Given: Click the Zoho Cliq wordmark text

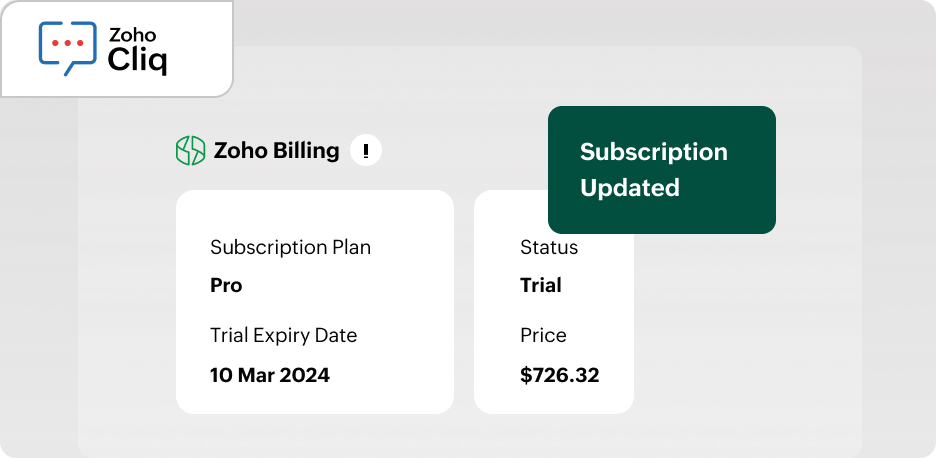Looking at the screenshot, I should point(137,49).
